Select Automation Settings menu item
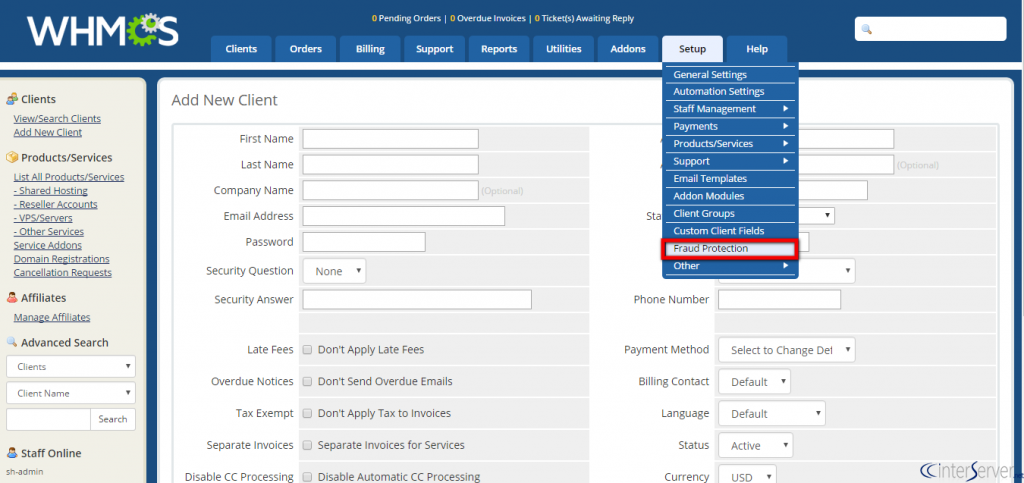This screenshot has height=483, width=1024. (730, 91)
